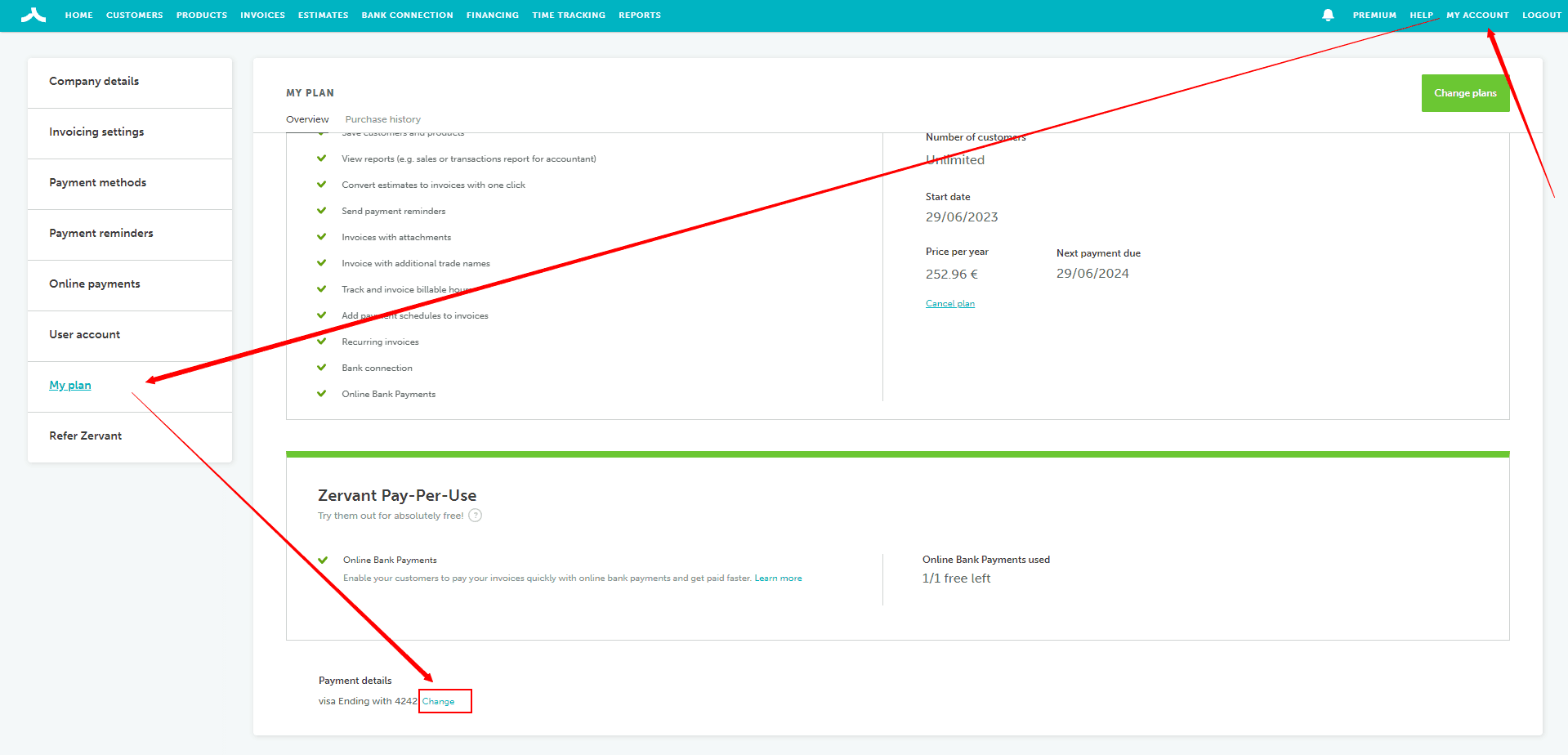1568x755 pixels.
Task: Select My plan in the sidebar
Action: (x=130, y=386)
